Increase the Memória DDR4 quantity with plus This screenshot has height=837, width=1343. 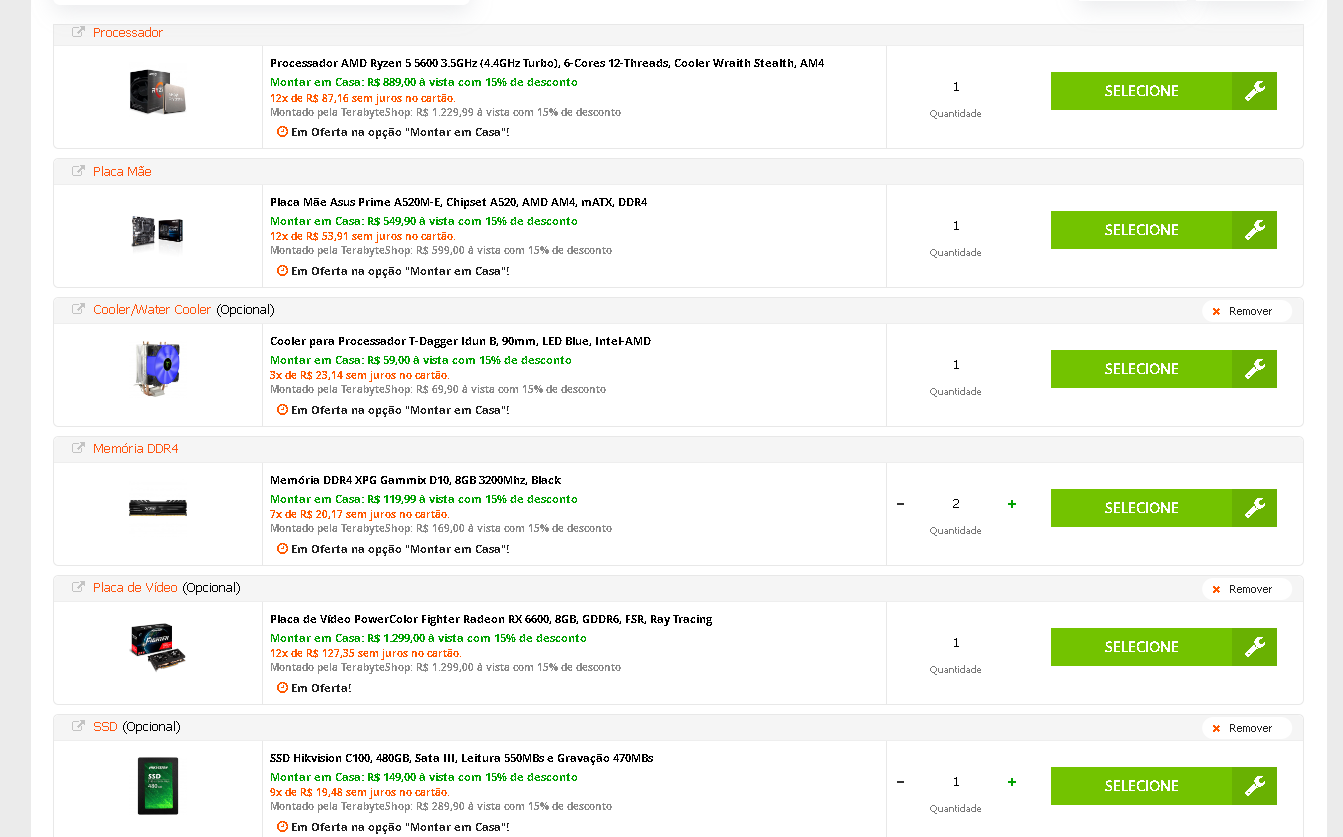tap(1012, 504)
